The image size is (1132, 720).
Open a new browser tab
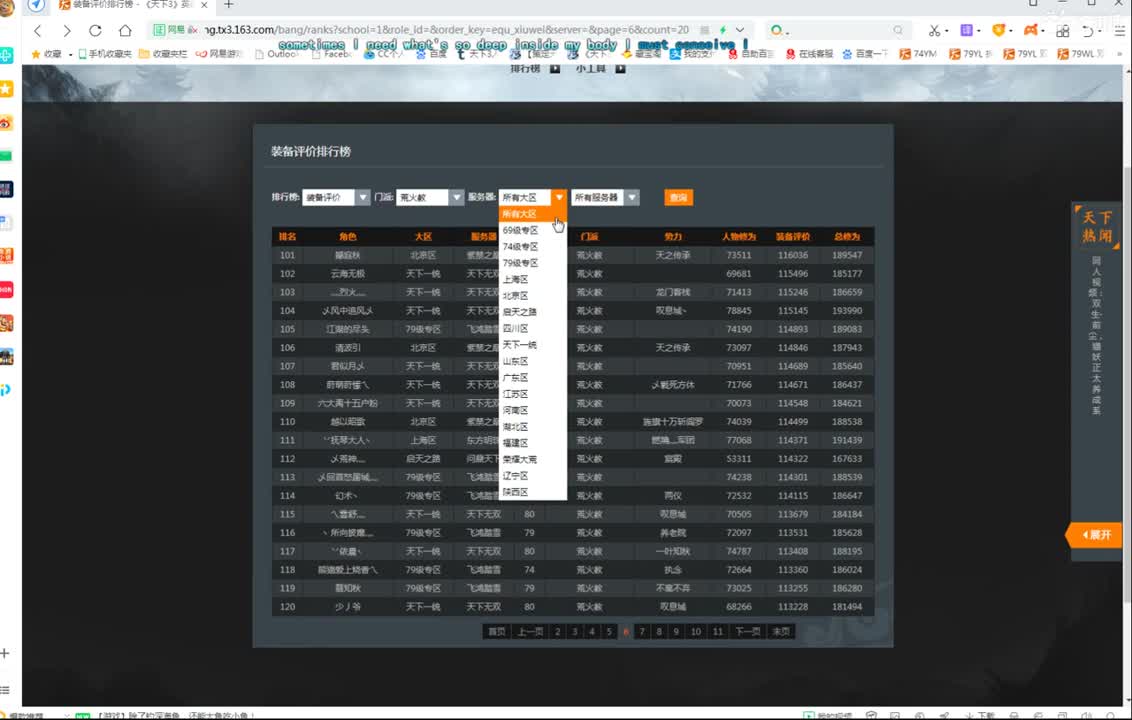tap(228, 5)
